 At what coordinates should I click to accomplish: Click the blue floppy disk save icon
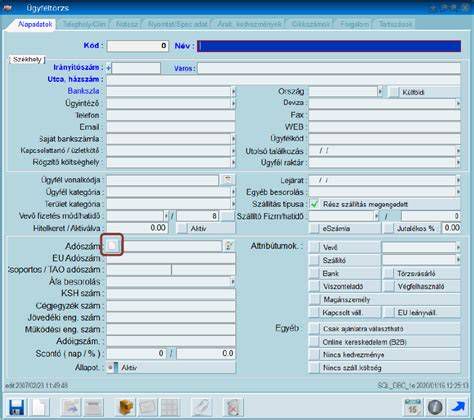17,407
